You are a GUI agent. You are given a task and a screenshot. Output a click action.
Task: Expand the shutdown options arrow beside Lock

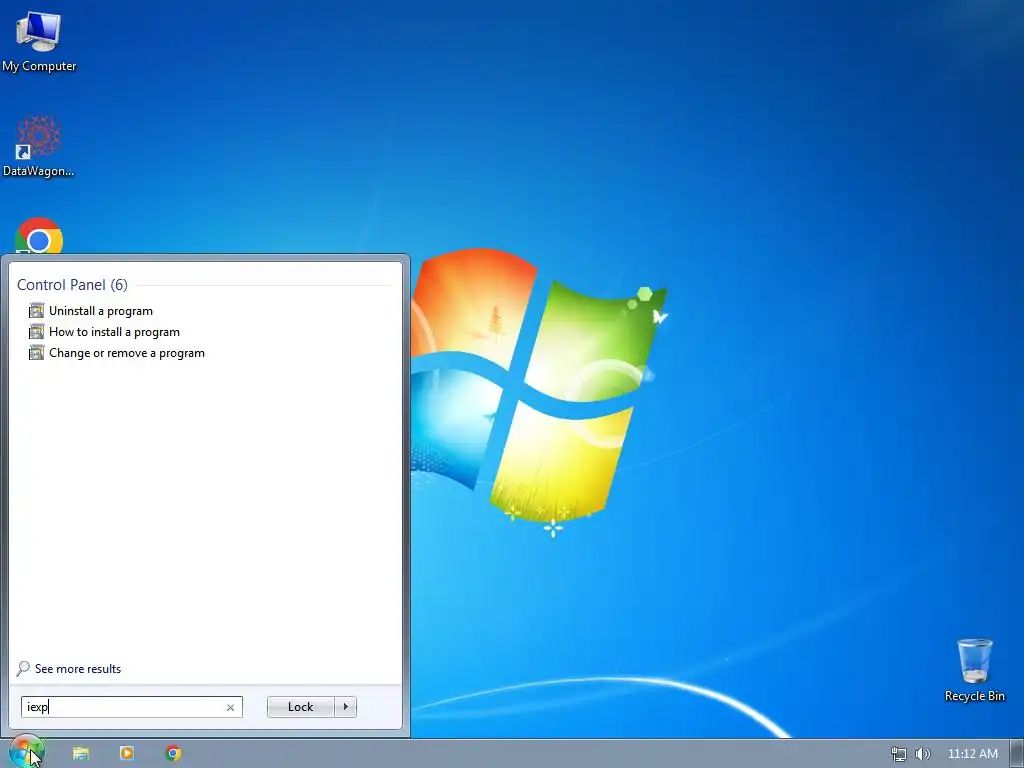pos(345,707)
